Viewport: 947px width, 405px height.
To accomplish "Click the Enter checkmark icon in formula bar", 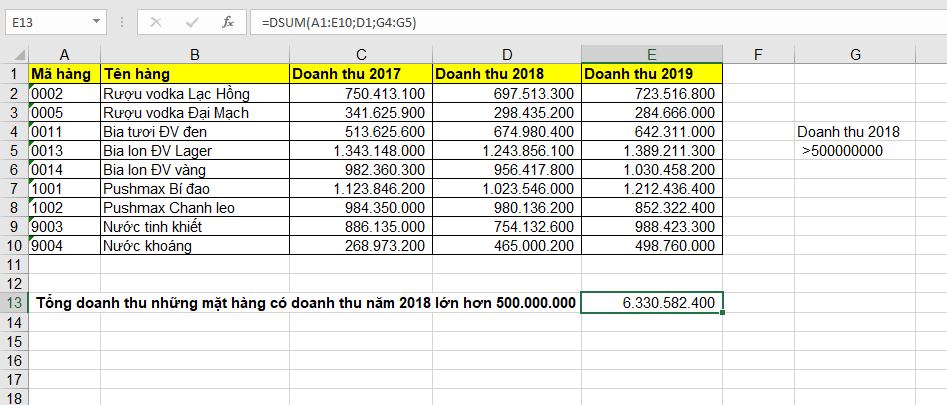I will [190, 21].
